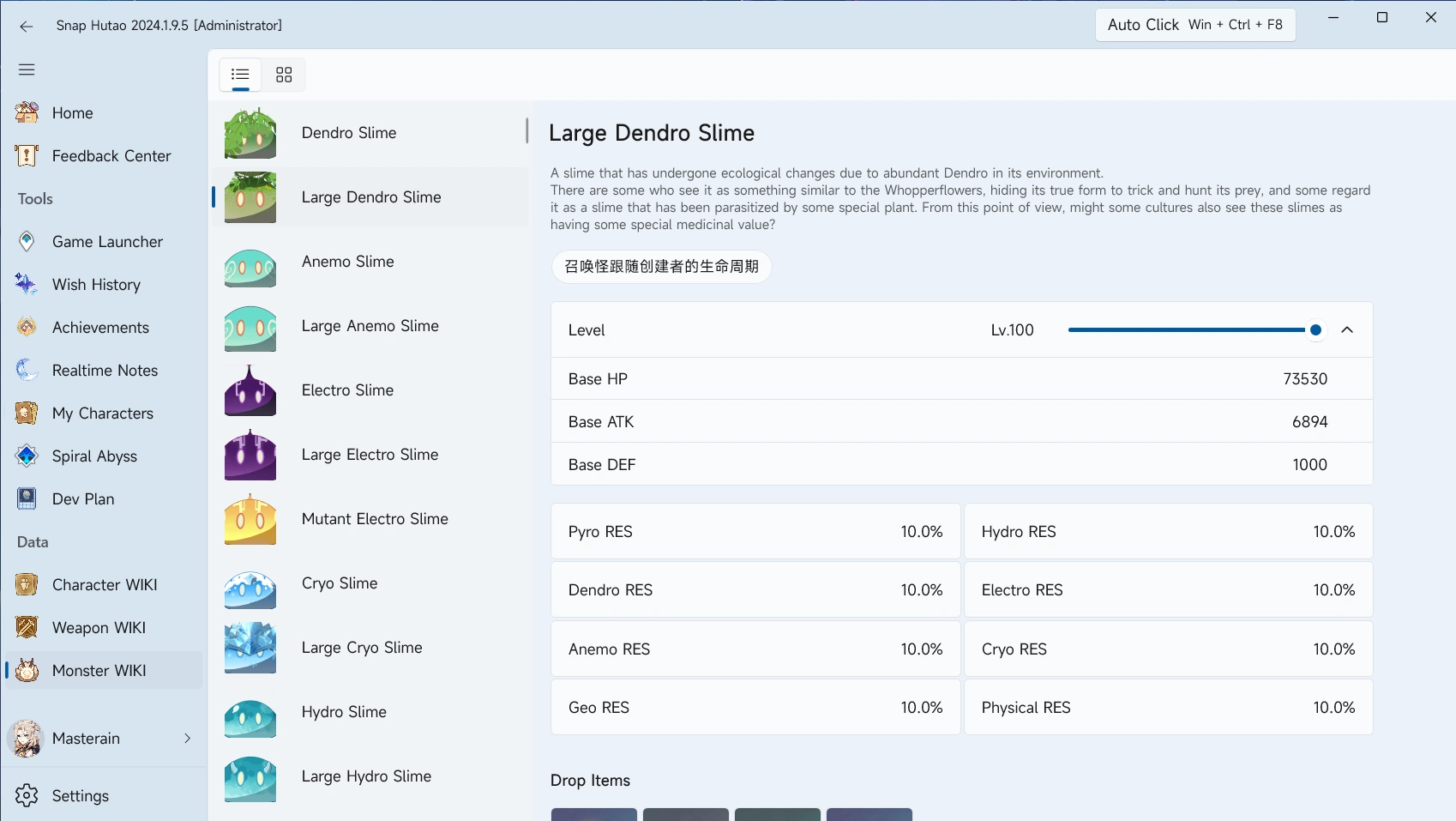This screenshot has width=1456, height=821.
Task: Click the Realtime Notes moon icon
Action: [x=27, y=370]
